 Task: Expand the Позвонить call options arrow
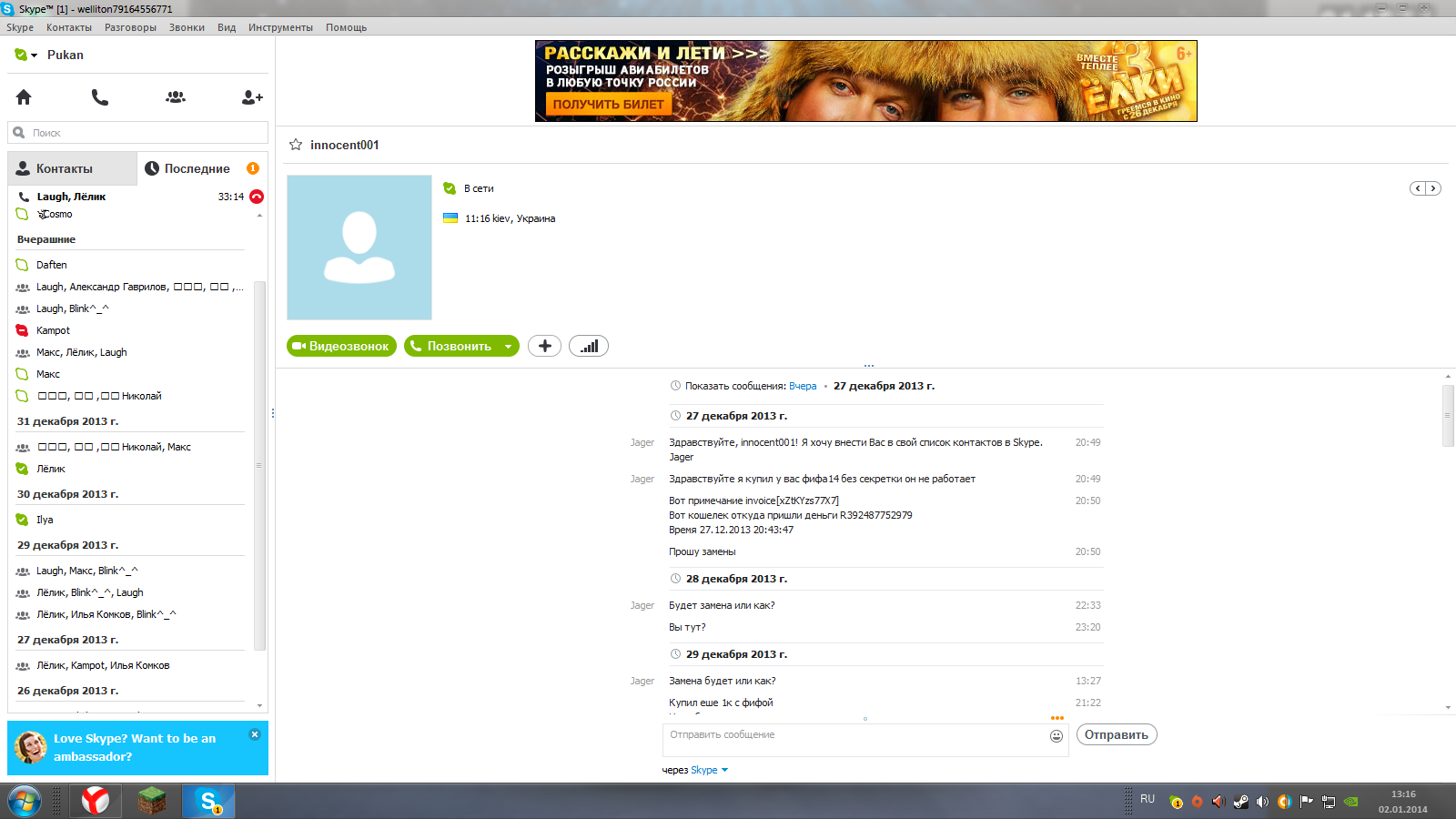click(x=509, y=346)
